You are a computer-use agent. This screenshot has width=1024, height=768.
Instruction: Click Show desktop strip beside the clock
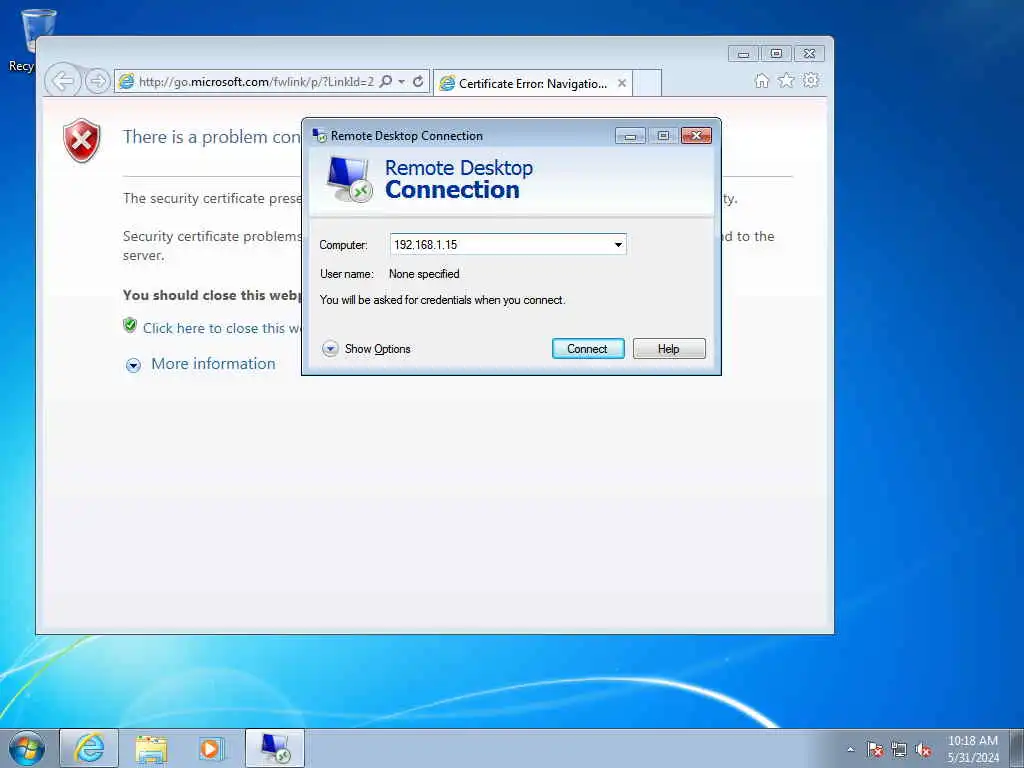[1017, 748]
